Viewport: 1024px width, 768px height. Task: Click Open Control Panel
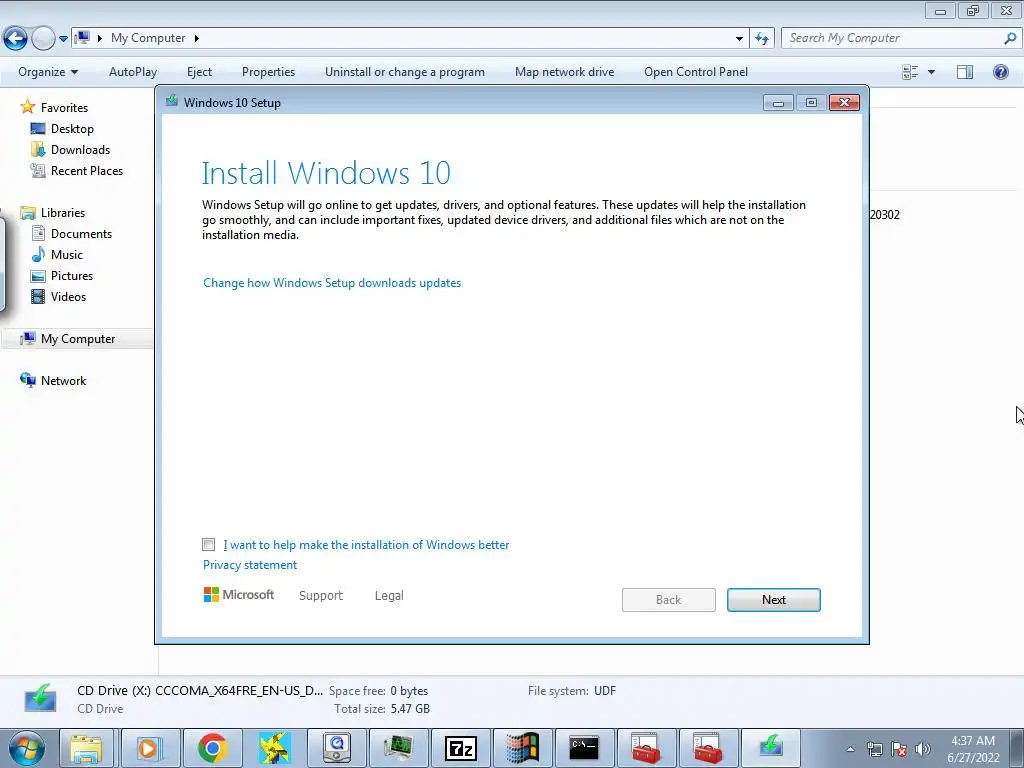pyautogui.click(x=696, y=72)
